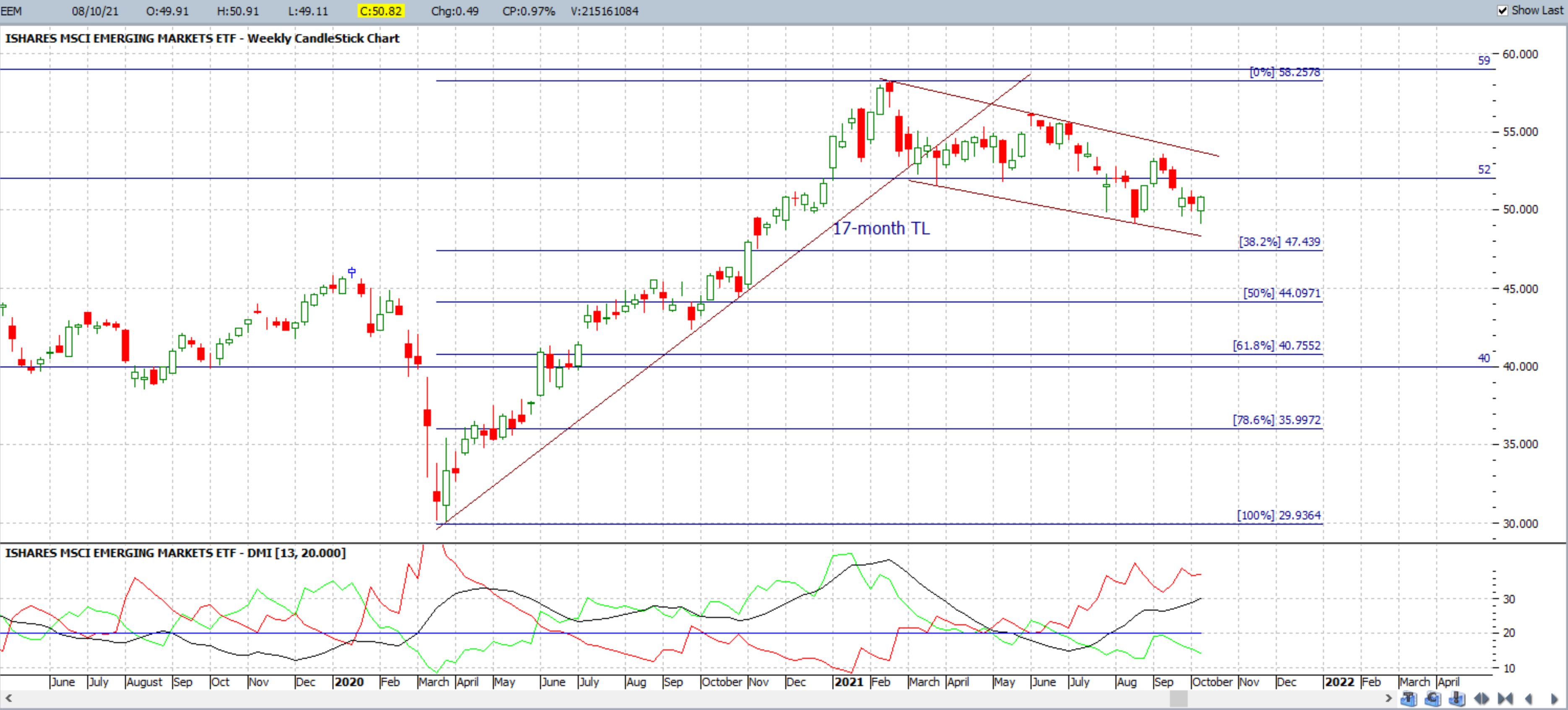Image resolution: width=1568 pixels, height=710 pixels.
Task: Click the volume V:215161084 value
Action: 605,11
